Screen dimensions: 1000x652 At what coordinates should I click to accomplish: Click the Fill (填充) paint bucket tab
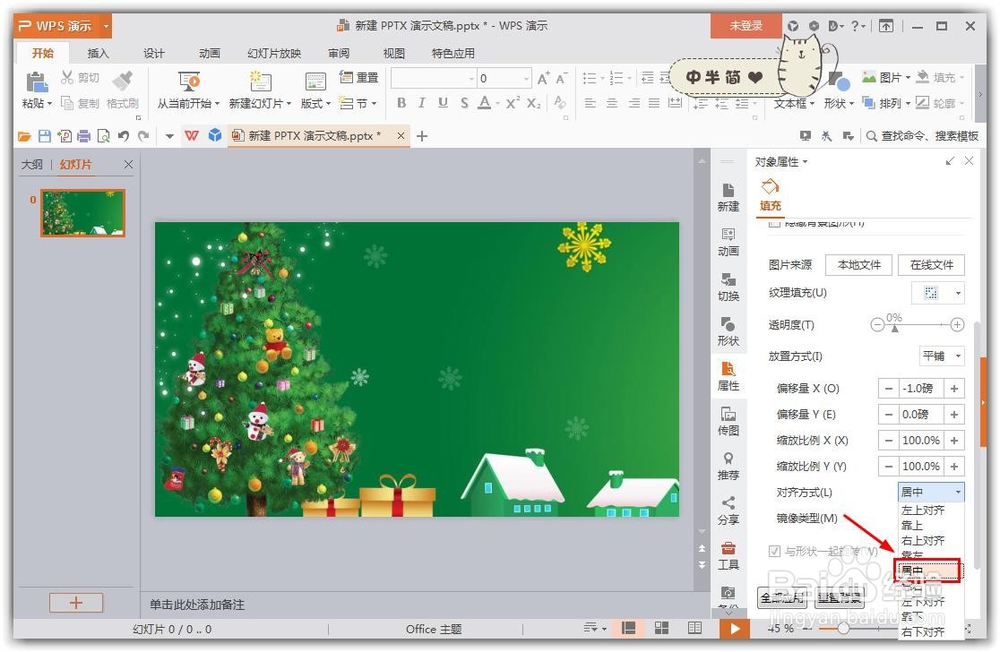tap(770, 195)
